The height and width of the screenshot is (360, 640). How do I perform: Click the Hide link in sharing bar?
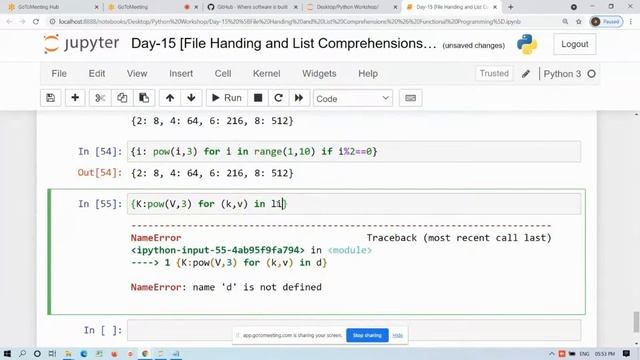coord(398,335)
